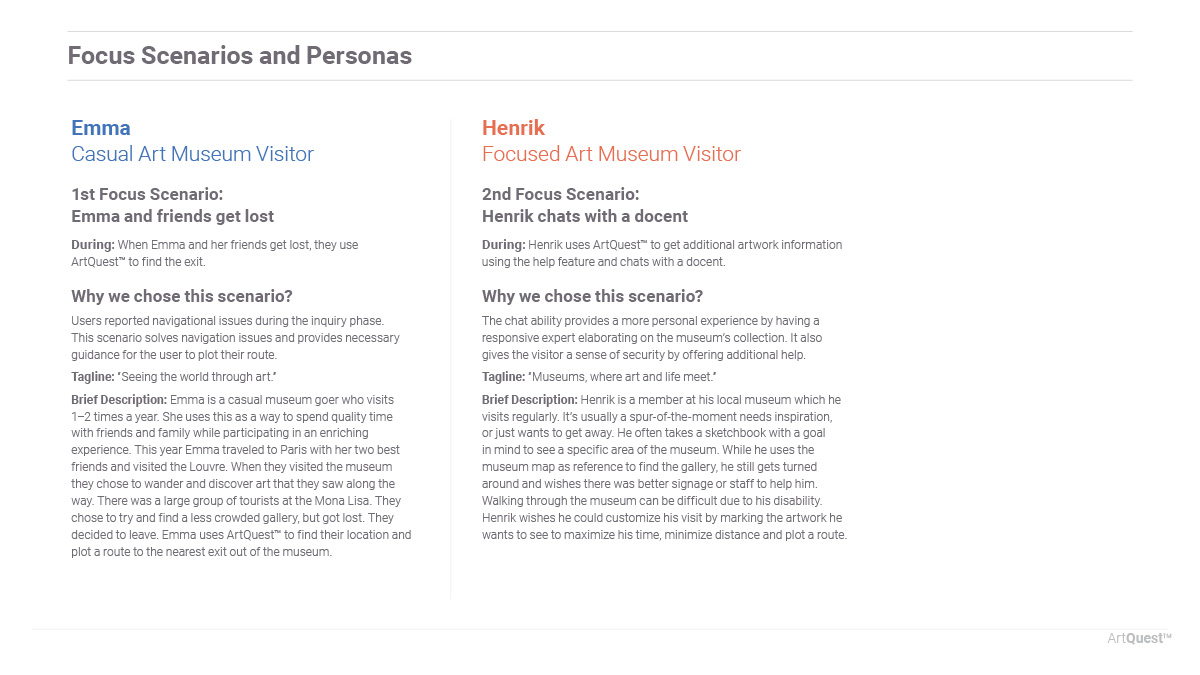Click Henrik's Brief Description paragraph
This screenshot has height=675, width=1200.
664,467
